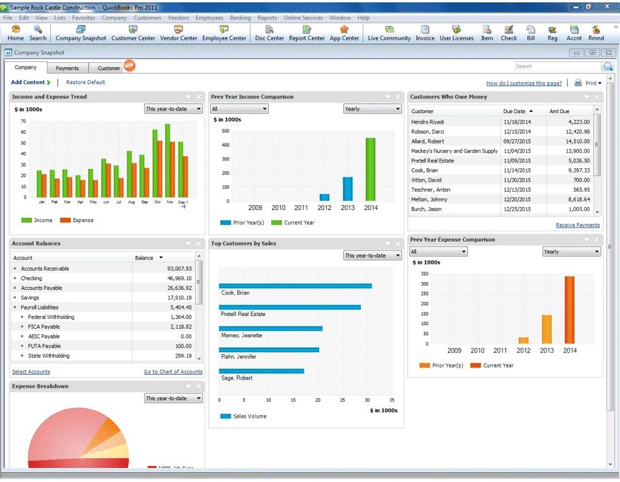Switch to the Payments tab
Viewport: 620px width, 482px height.
coord(67,68)
